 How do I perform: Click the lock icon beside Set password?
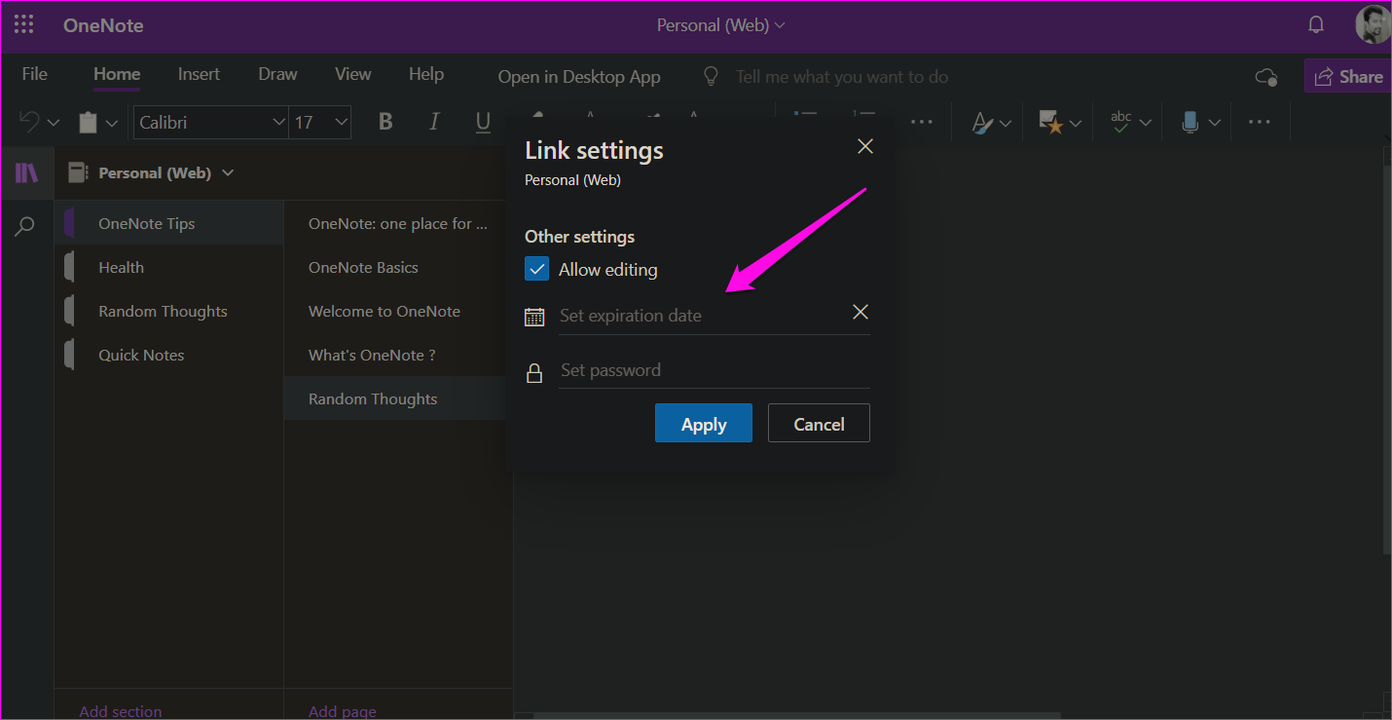(534, 371)
